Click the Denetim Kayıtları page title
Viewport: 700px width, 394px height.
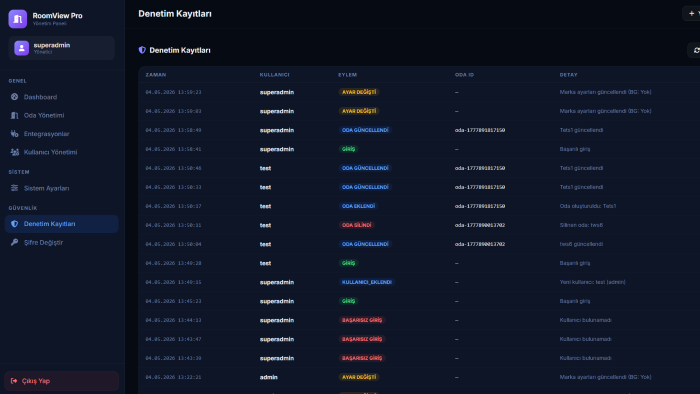point(175,14)
